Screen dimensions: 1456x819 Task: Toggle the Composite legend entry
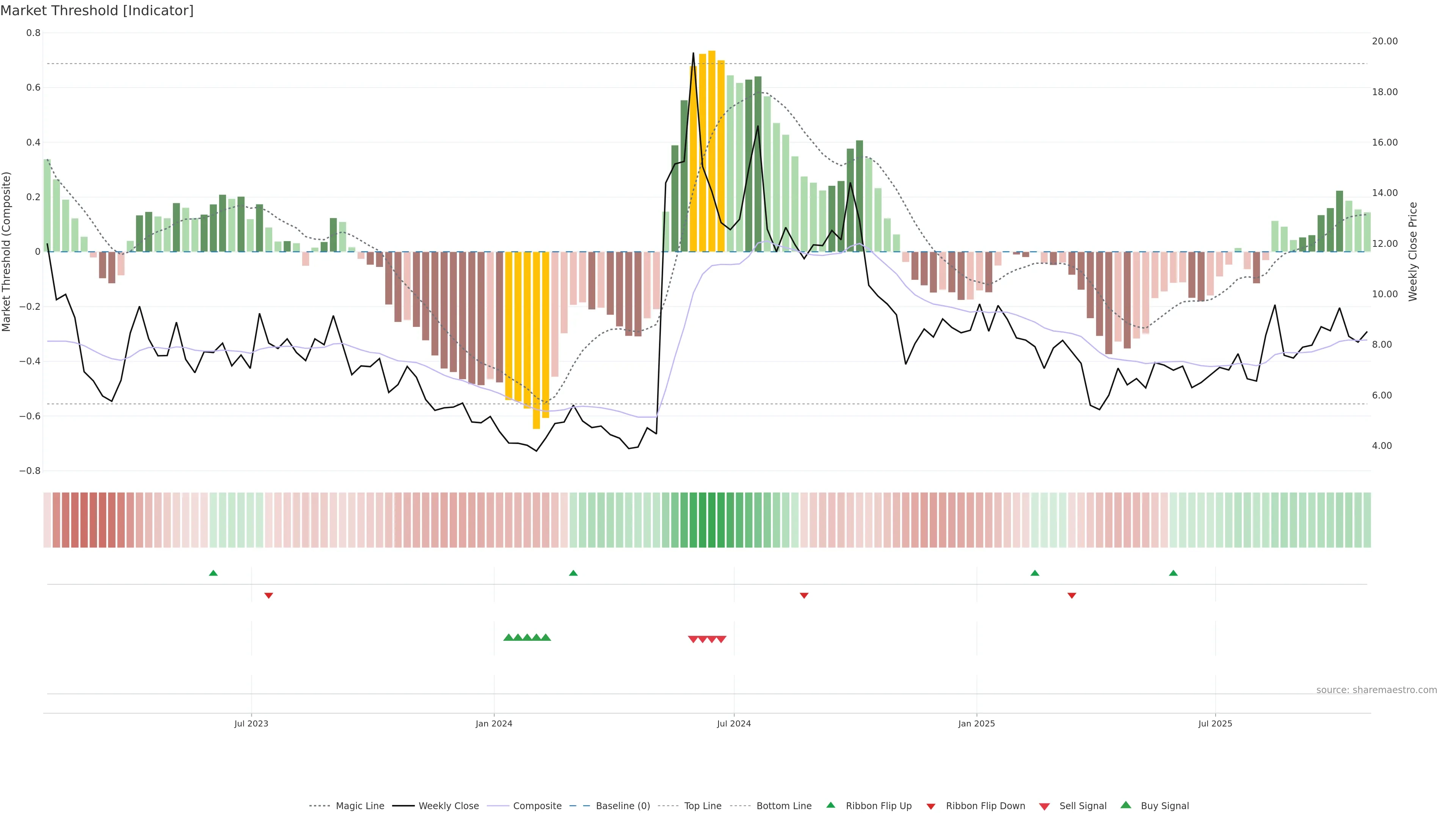click(537, 806)
